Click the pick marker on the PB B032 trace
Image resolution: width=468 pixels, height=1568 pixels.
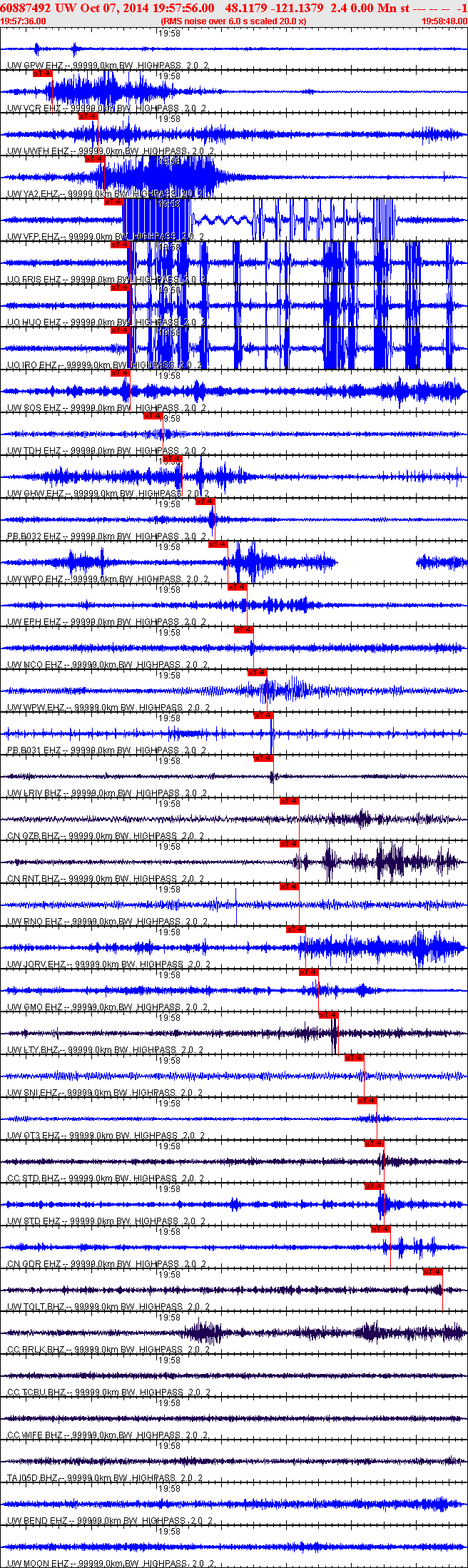[x=205, y=502]
